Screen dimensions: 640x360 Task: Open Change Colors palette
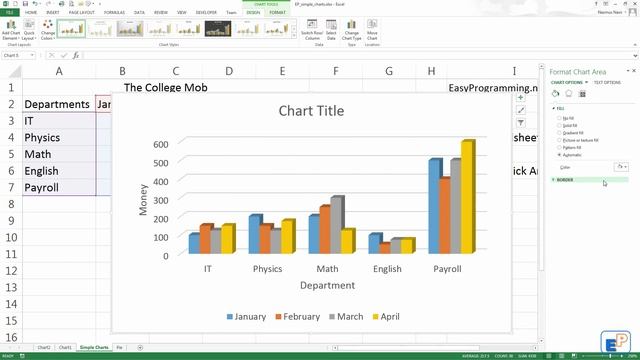[x=48, y=30]
